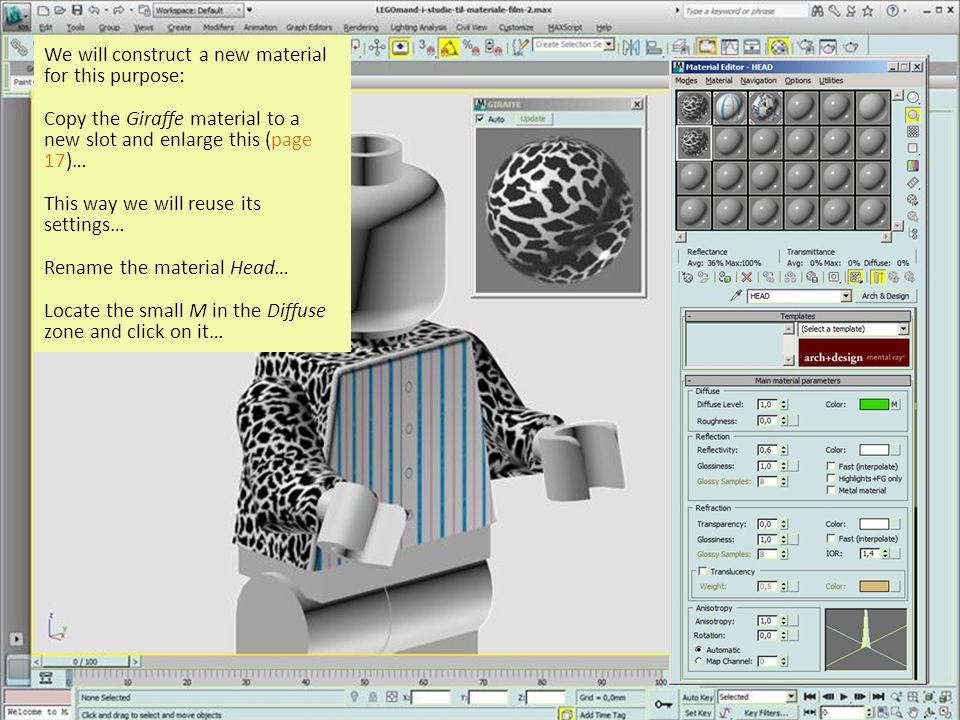This screenshot has width=960, height=720.
Task: Collapse the Templates rollout
Action: [797, 316]
